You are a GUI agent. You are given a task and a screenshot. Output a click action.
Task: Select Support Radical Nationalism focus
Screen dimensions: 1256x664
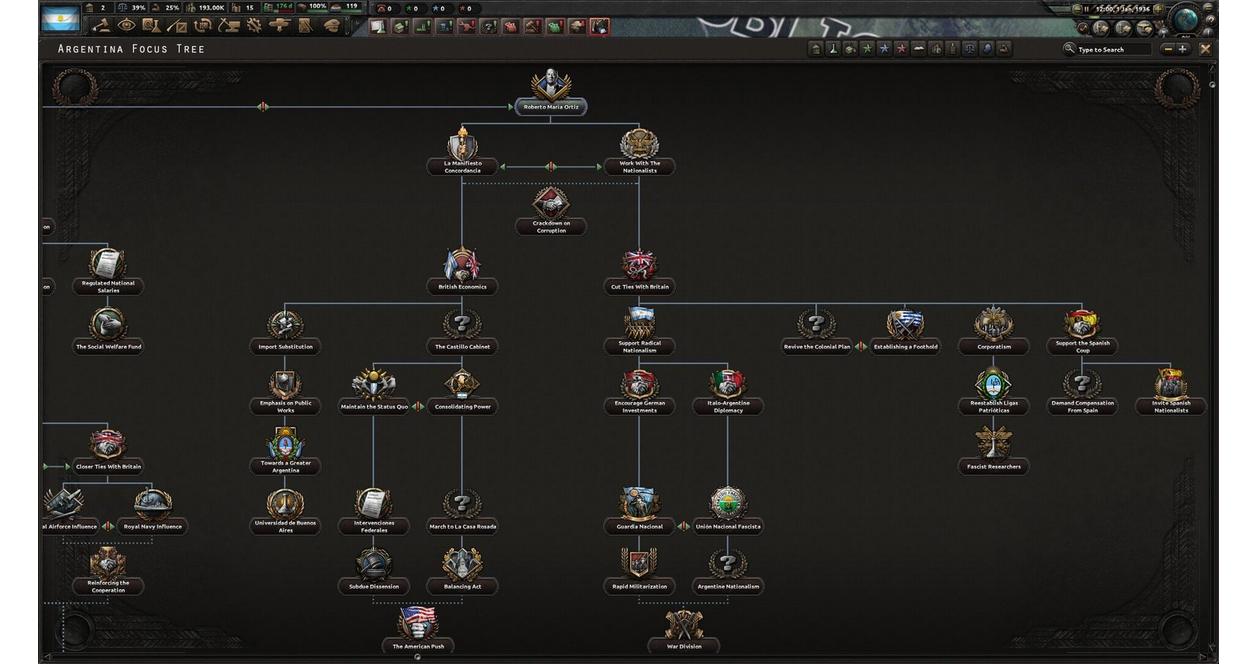639,332
